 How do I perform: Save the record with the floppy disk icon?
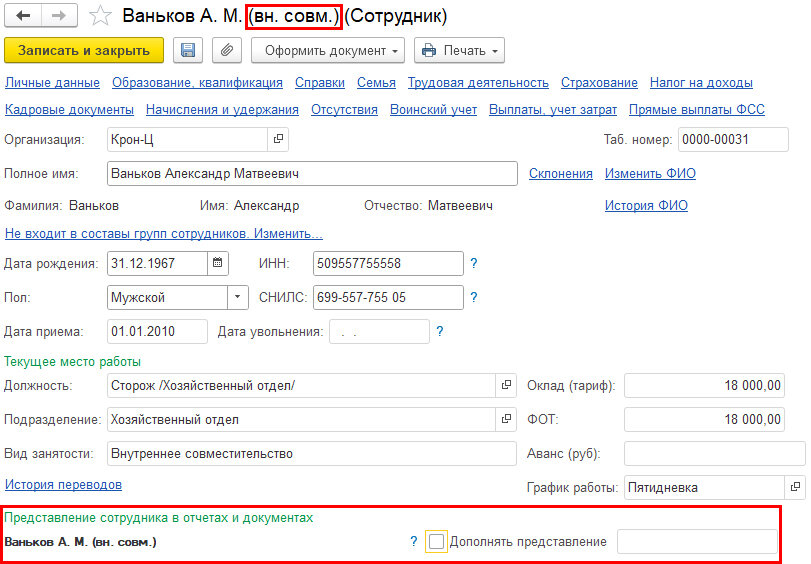(188, 50)
